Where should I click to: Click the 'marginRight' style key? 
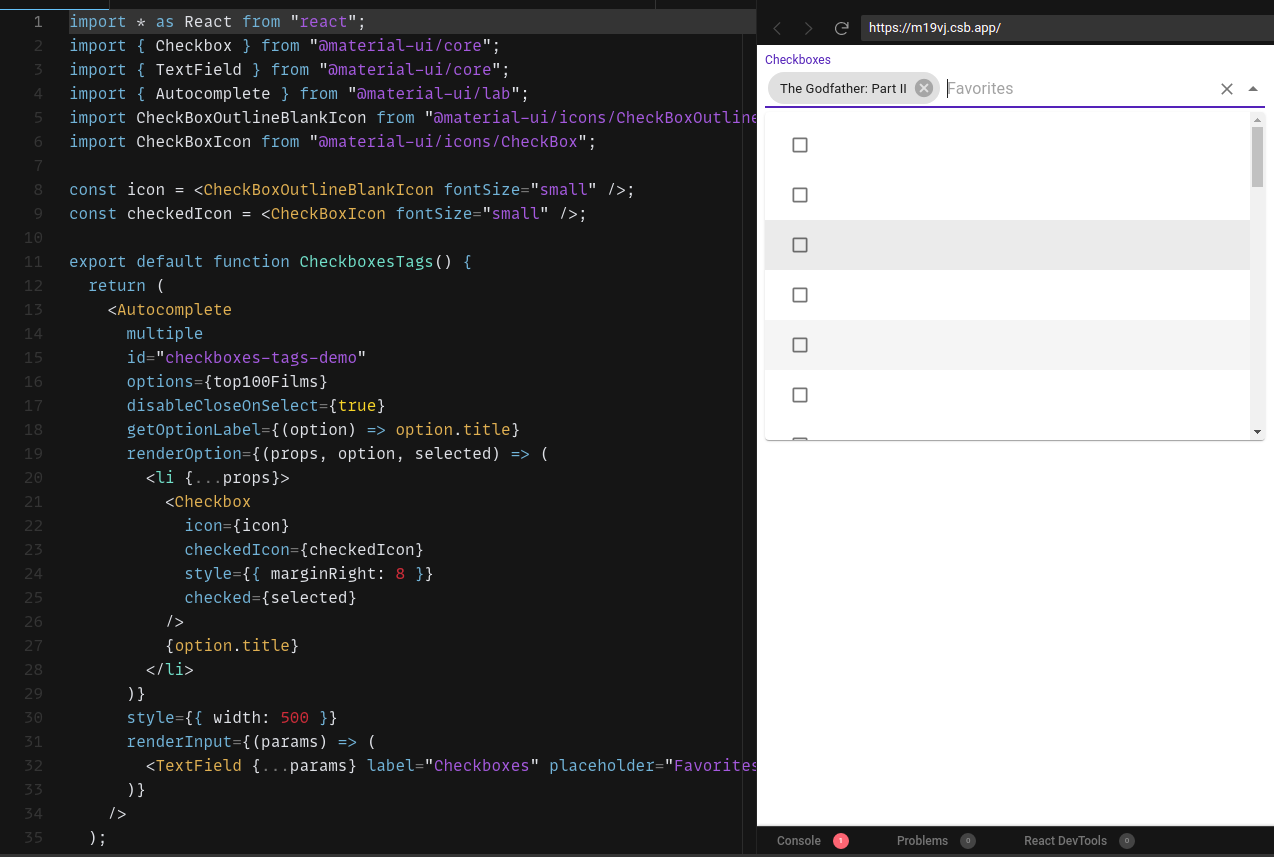coord(323,574)
